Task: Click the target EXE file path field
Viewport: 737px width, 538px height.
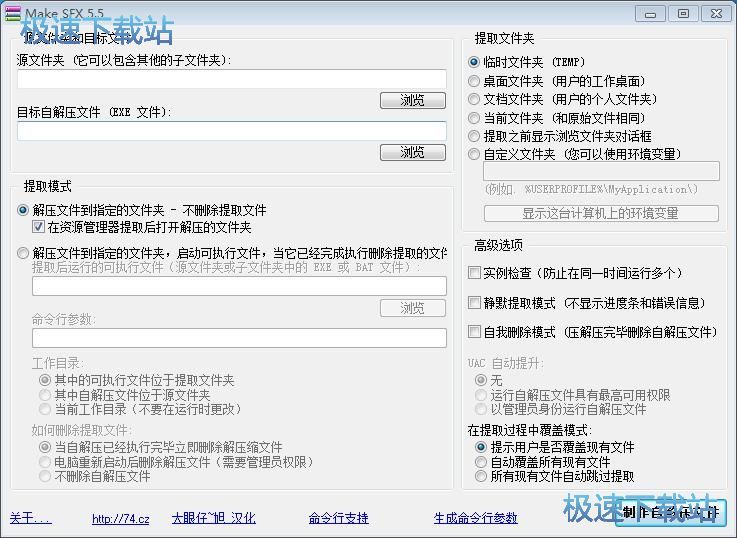Action: (232, 131)
